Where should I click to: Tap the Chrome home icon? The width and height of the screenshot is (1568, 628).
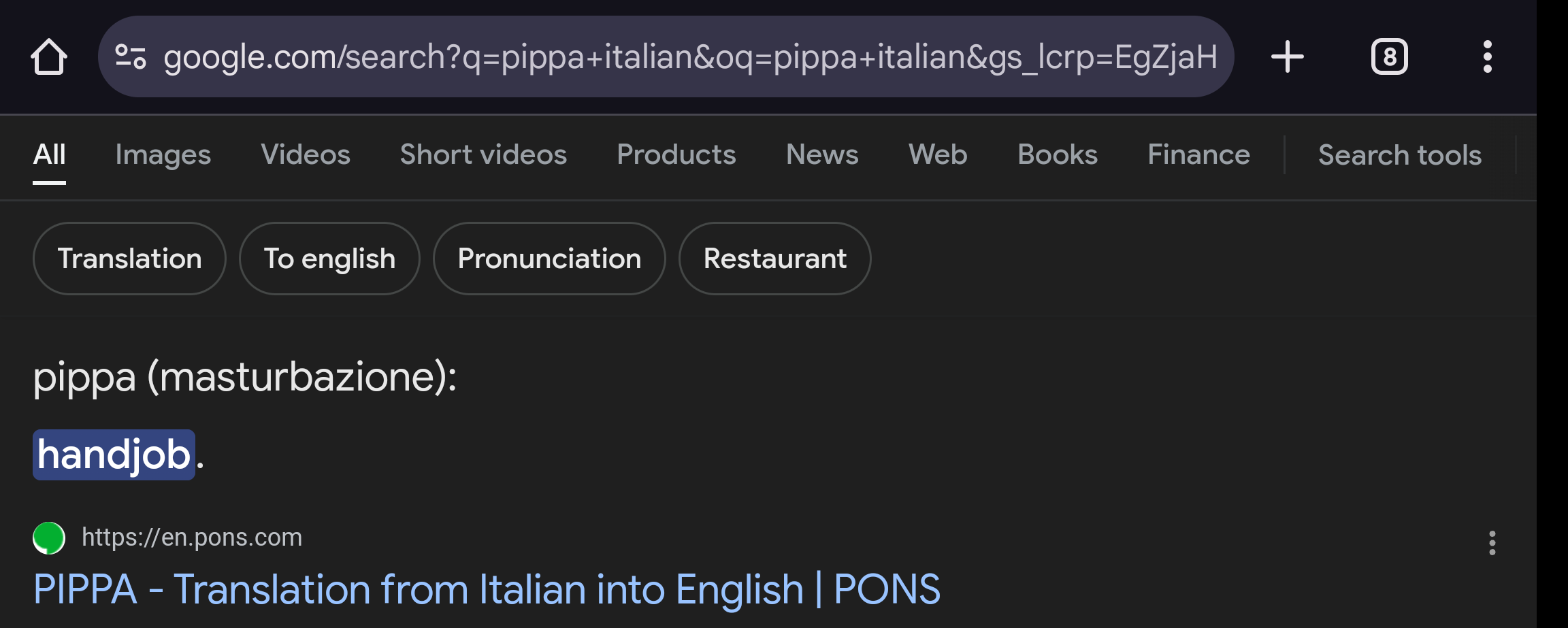(49, 56)
